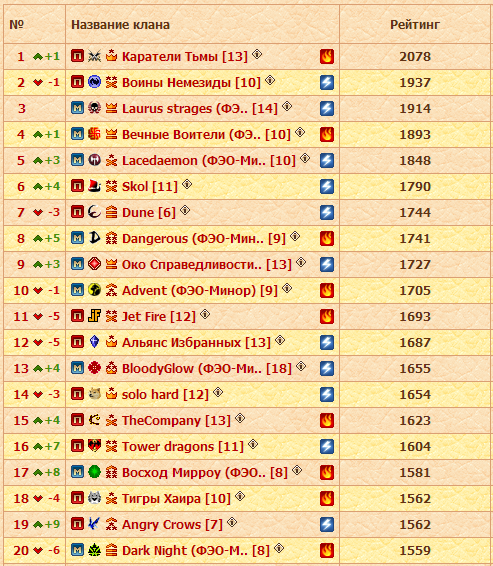Click the Название клана column header
493x566 pixels.
(x=120, y=25)
